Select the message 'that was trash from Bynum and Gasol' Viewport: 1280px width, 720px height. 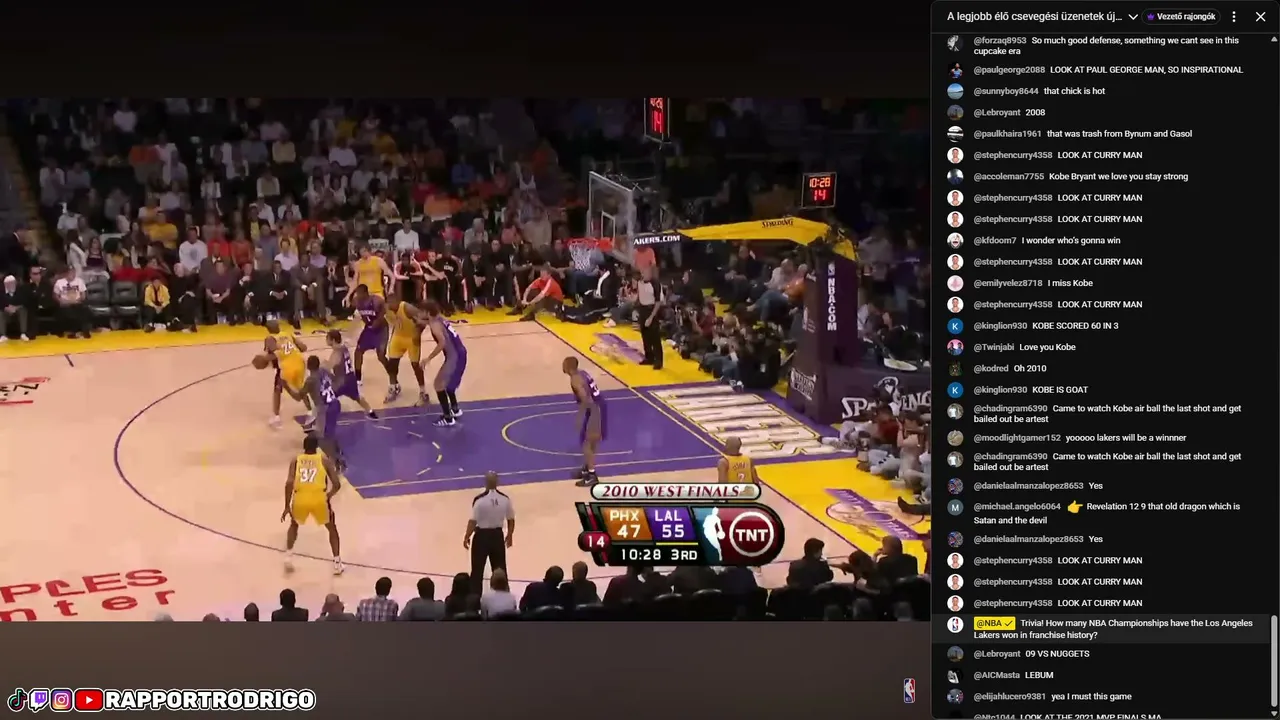[1119, 134]
